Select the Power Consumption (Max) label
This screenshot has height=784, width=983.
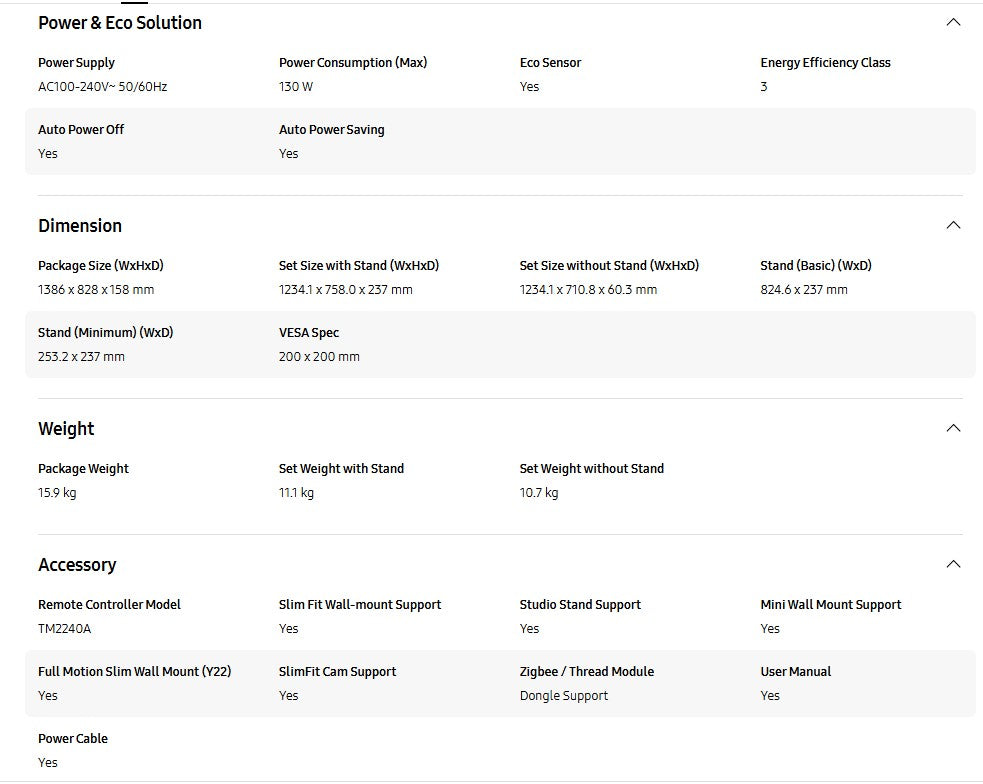(353, 63)
